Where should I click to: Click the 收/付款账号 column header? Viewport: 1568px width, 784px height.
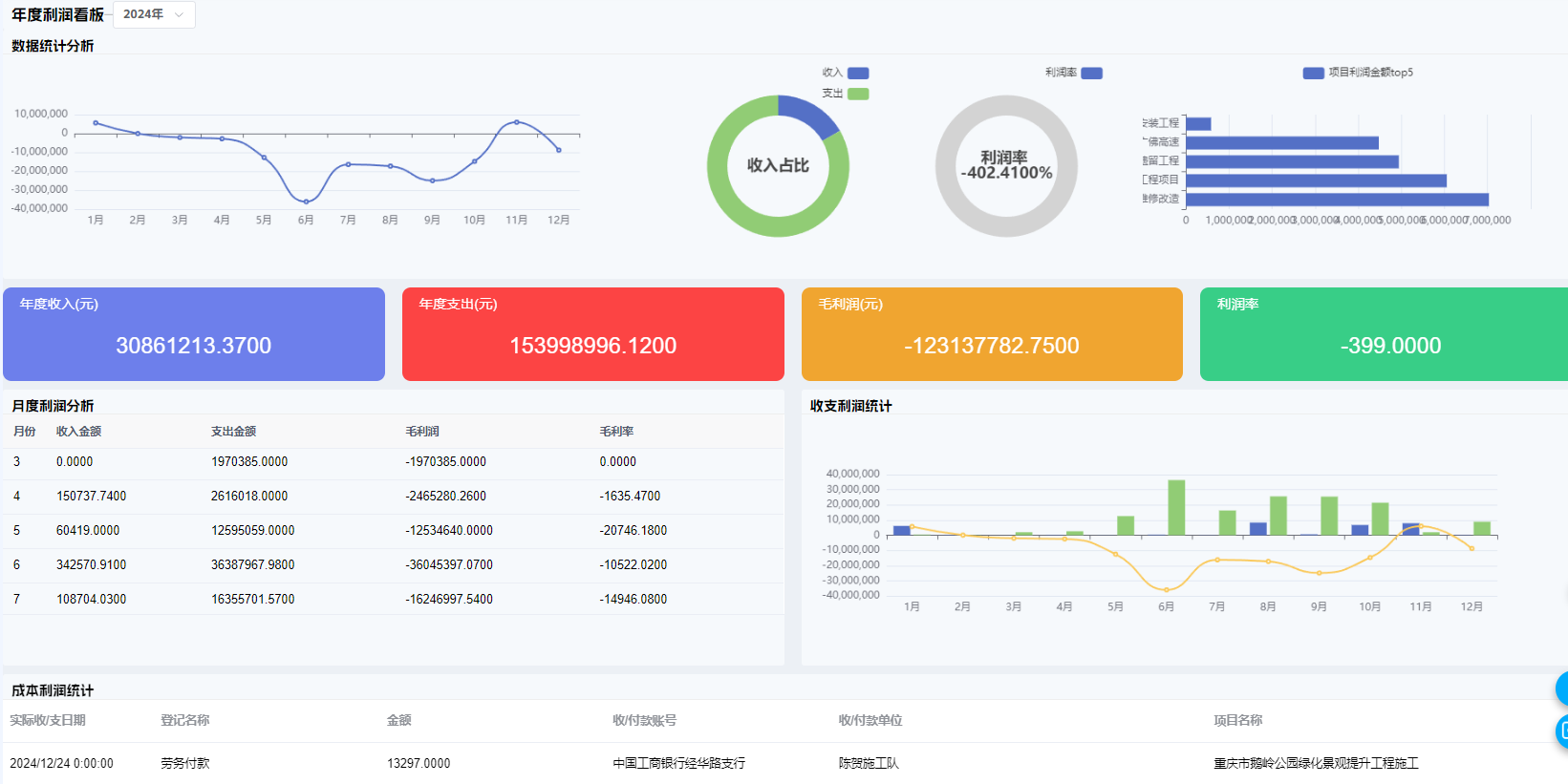point(644,721)
